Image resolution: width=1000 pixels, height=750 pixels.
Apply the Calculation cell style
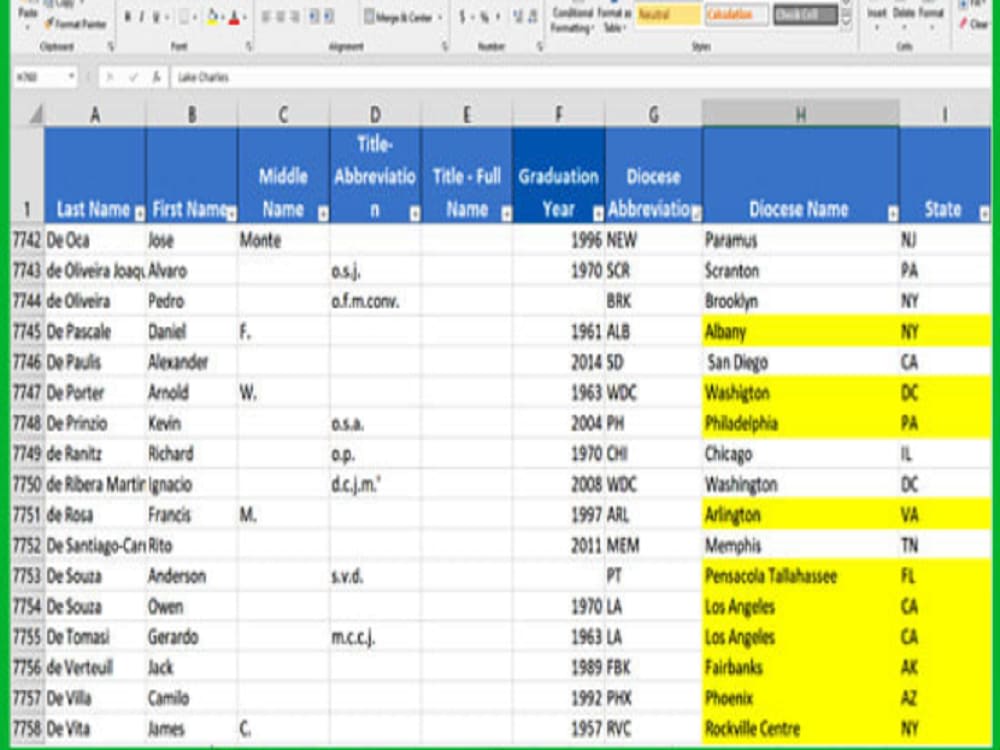coord(737,14)
